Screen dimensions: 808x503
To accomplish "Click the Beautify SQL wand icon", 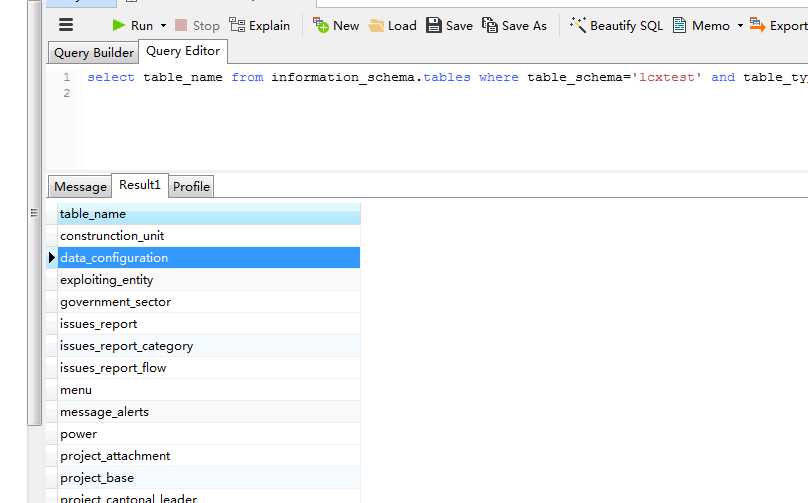I will pyautogui.click(x=578, y=25).
